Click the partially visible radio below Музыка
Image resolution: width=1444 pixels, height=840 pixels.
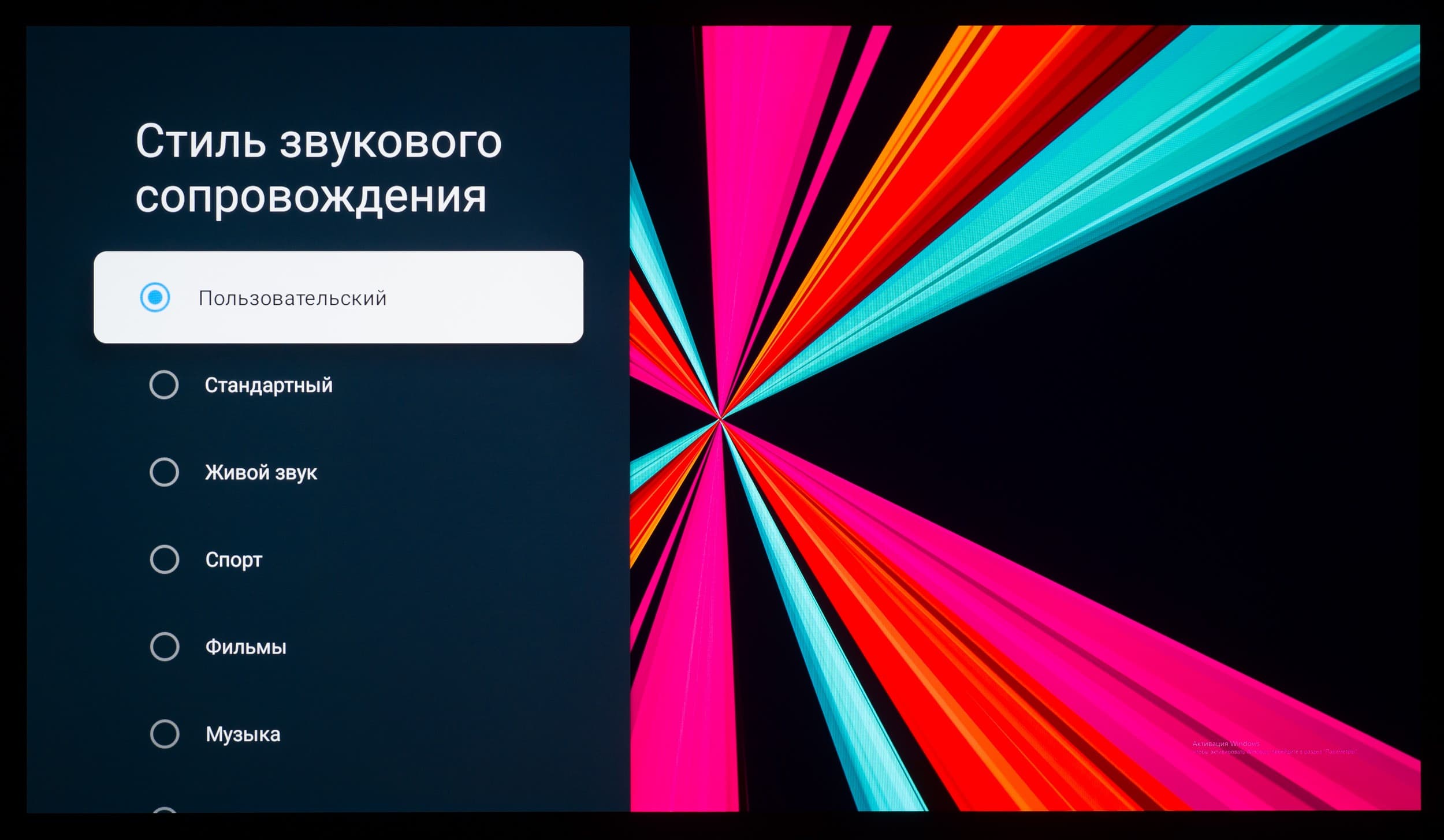click(165, 809)
